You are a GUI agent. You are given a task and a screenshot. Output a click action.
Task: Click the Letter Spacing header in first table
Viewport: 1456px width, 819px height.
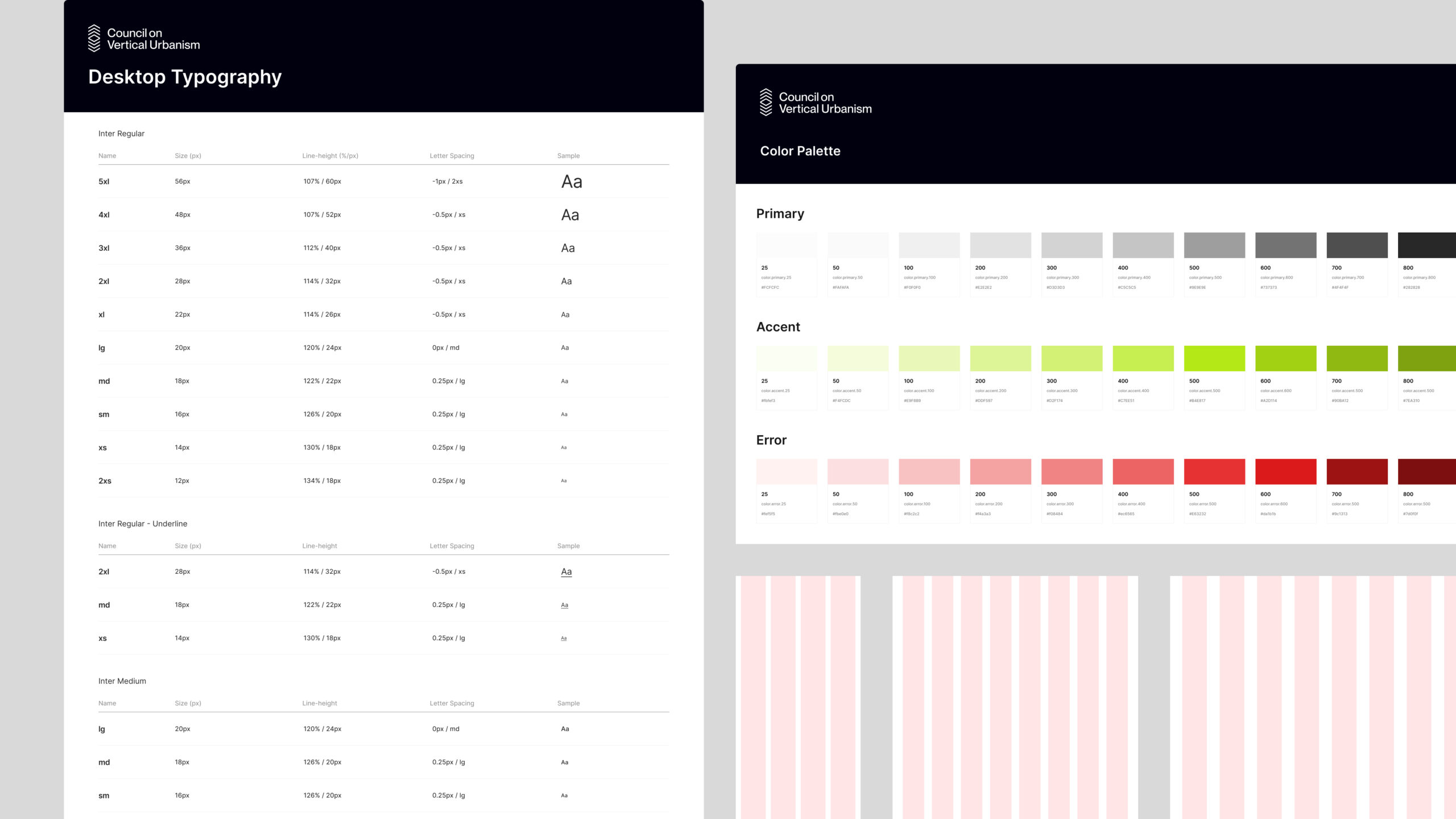(452, 156)
